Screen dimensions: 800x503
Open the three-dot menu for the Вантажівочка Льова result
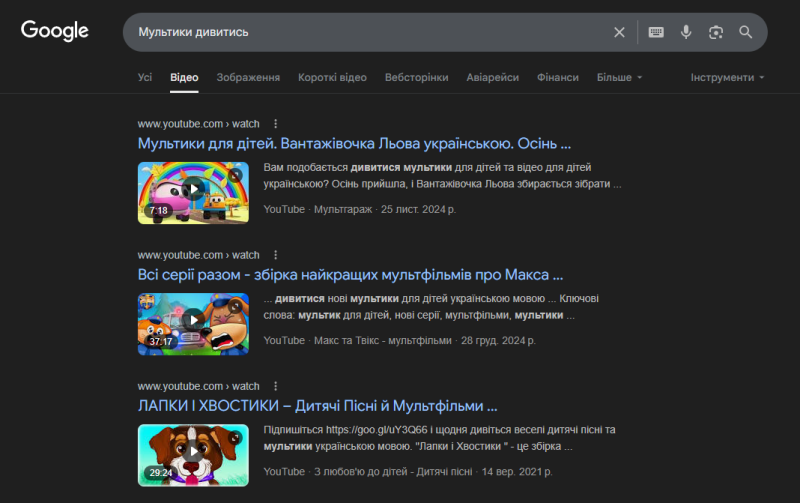coord(276,123)
